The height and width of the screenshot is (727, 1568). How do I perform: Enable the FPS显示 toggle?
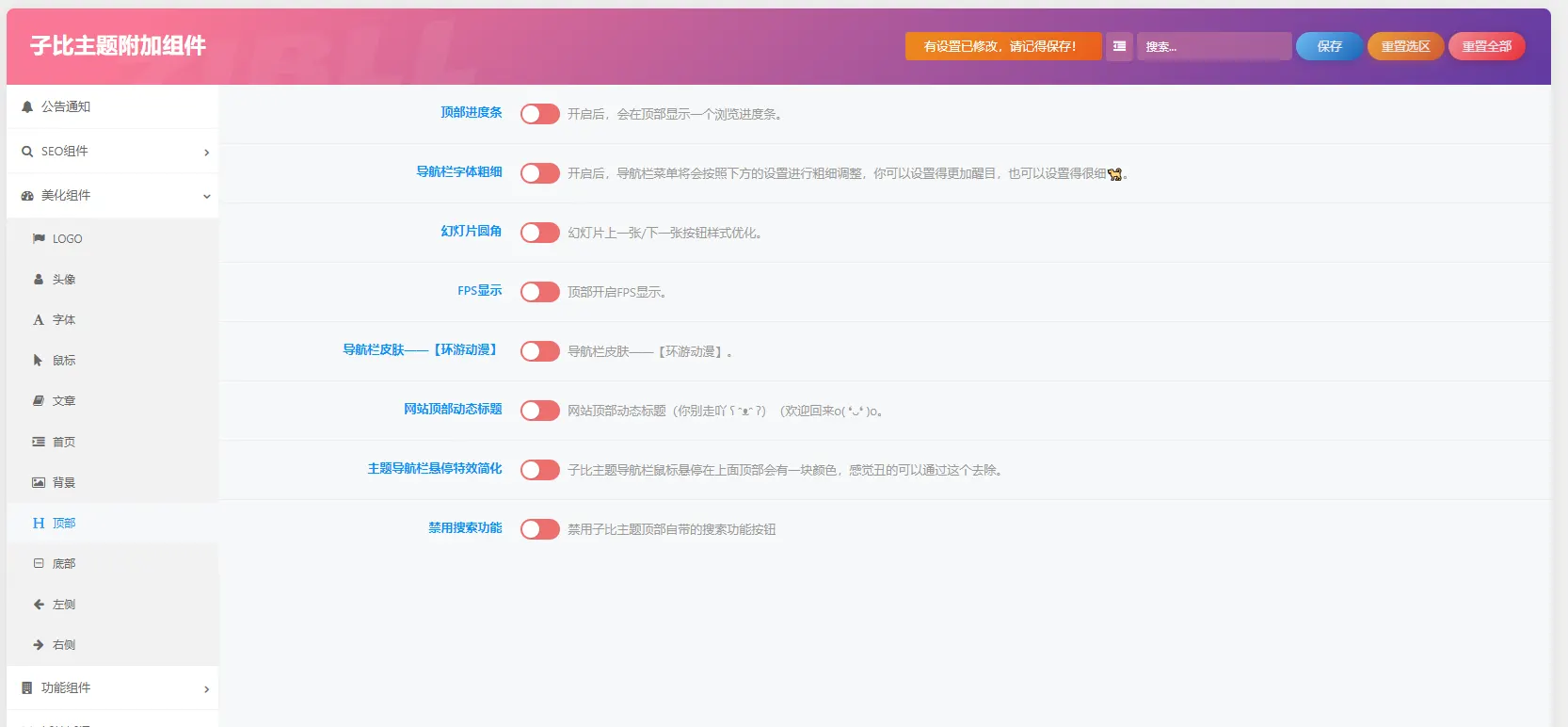tap(540, 292)
